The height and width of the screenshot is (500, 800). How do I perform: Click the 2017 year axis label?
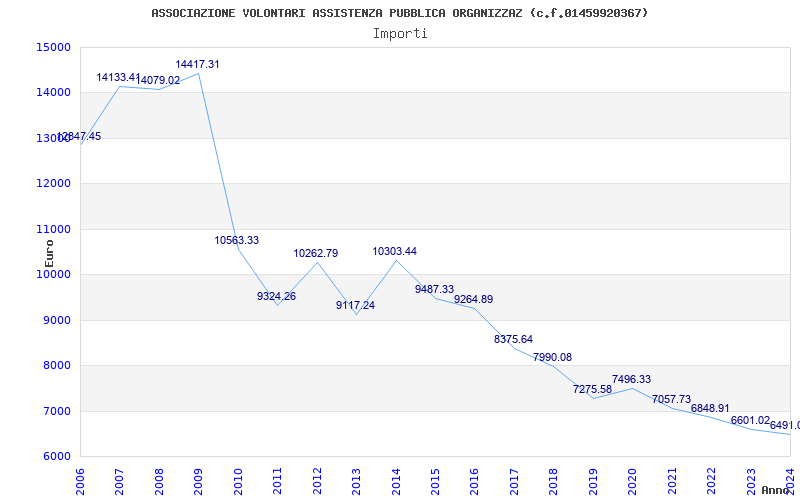pyautogui.click(x=514, y=480)
